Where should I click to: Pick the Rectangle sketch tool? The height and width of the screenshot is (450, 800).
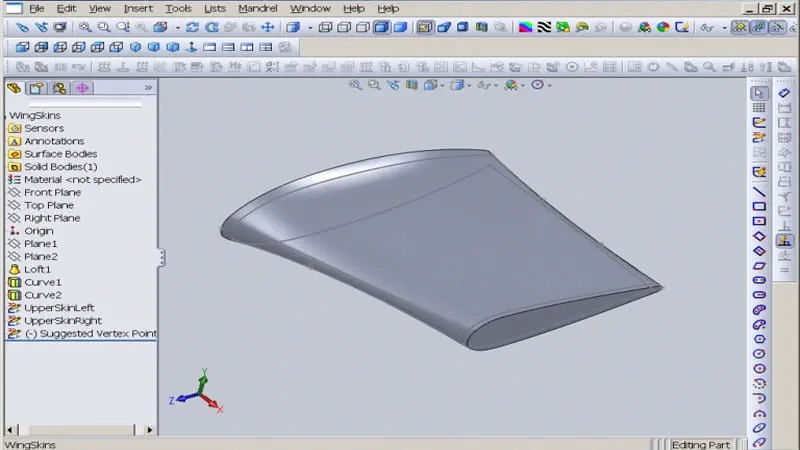tap(759, 206)
